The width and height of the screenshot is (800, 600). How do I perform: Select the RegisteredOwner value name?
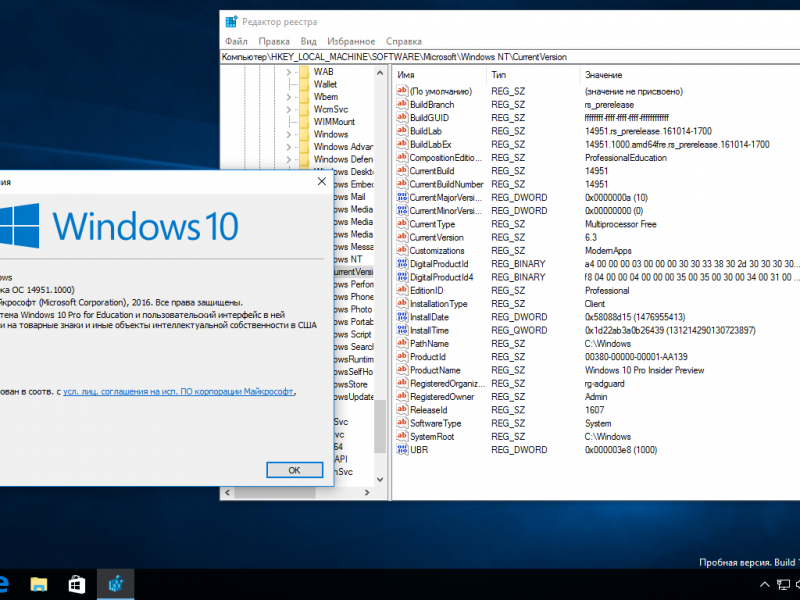click(442, 396)
